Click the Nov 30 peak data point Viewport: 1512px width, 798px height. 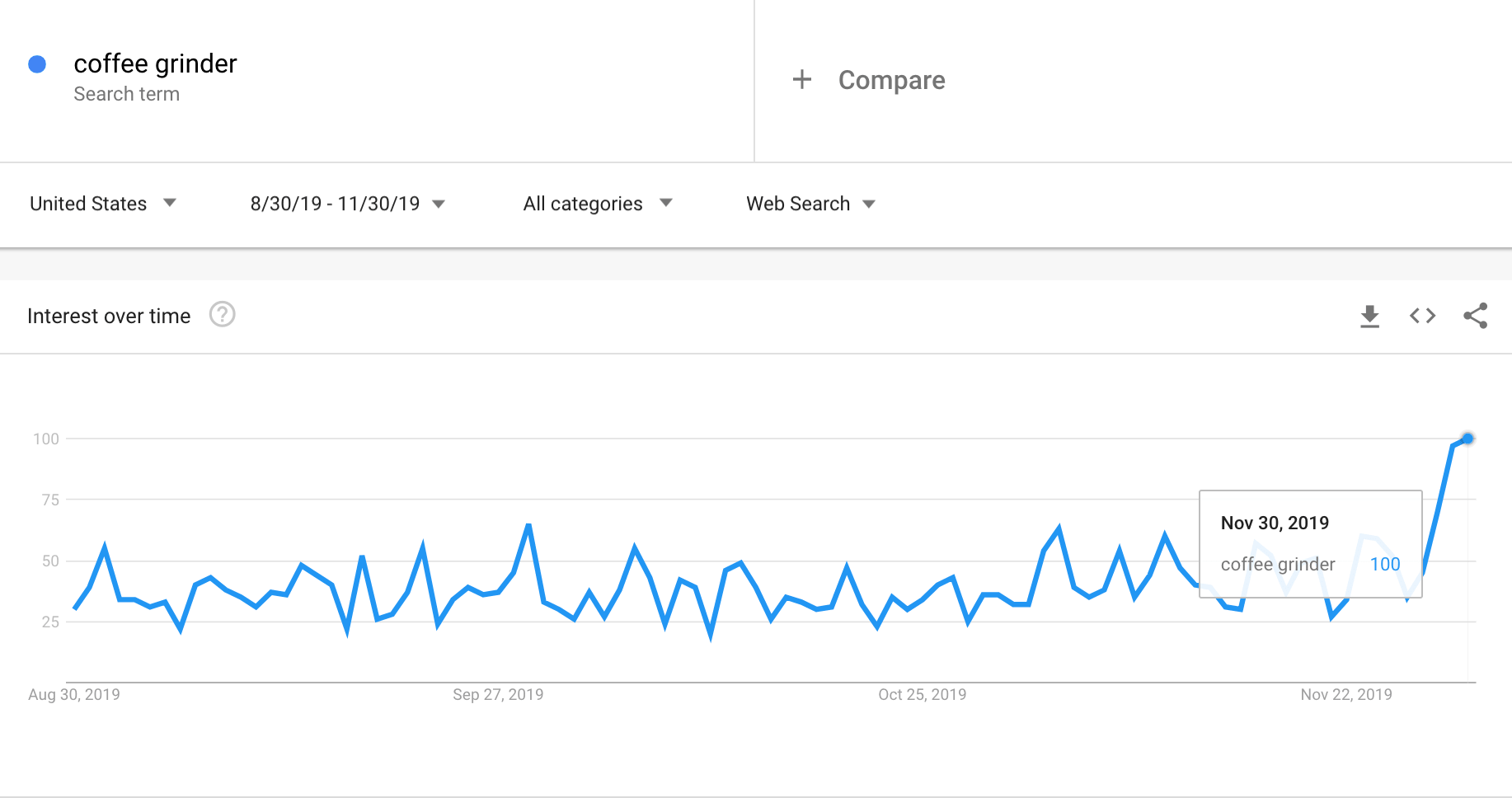click(x=1467, y=439)
